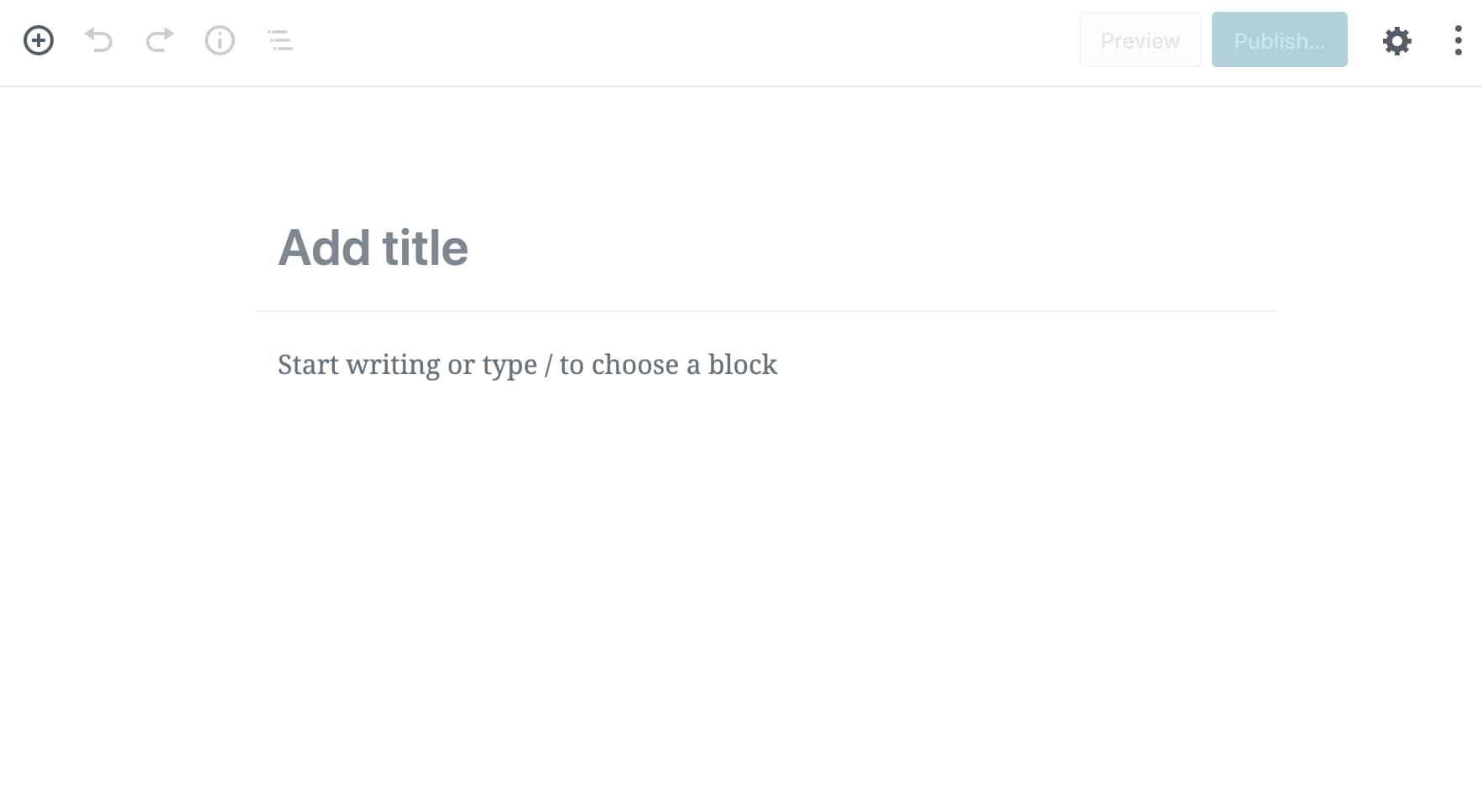Screen dimensions: 1482x812
Task: Open the block inserter with the plus icon
Action: pyautogui.click(x=38, y=39)
